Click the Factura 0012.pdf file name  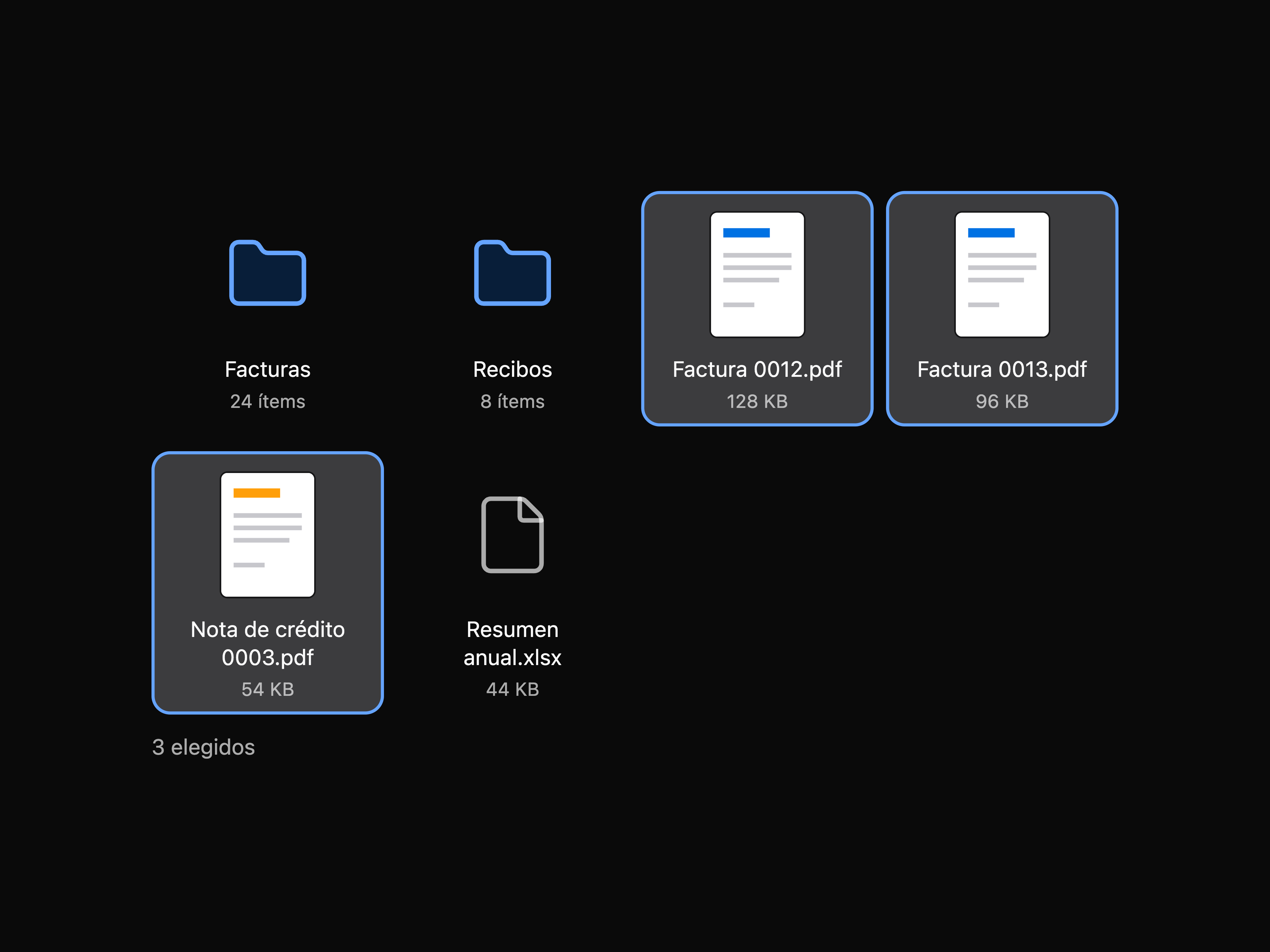tap(757, 370)
